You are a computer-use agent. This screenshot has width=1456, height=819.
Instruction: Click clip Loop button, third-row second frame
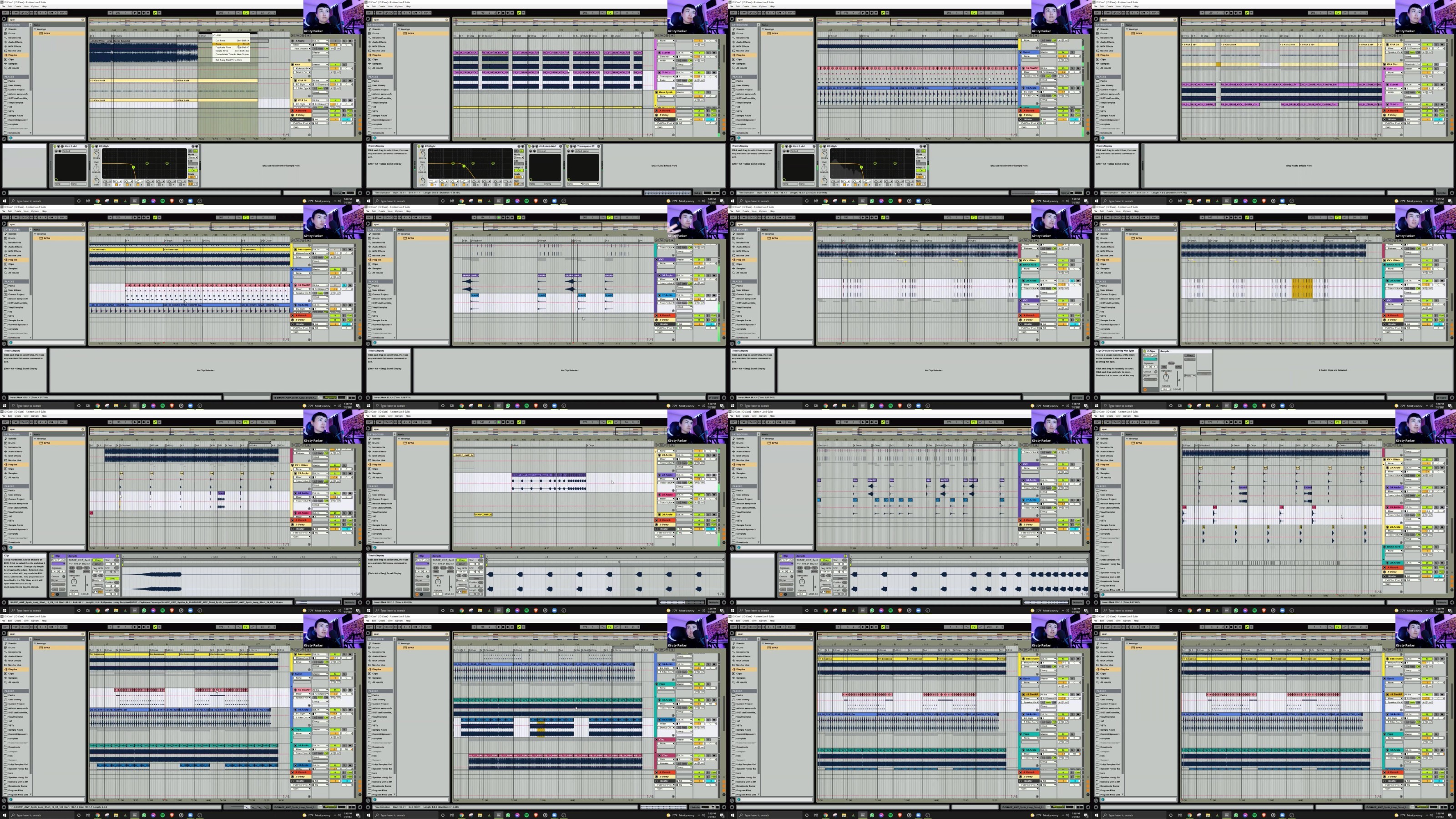(x=476, y=579)
